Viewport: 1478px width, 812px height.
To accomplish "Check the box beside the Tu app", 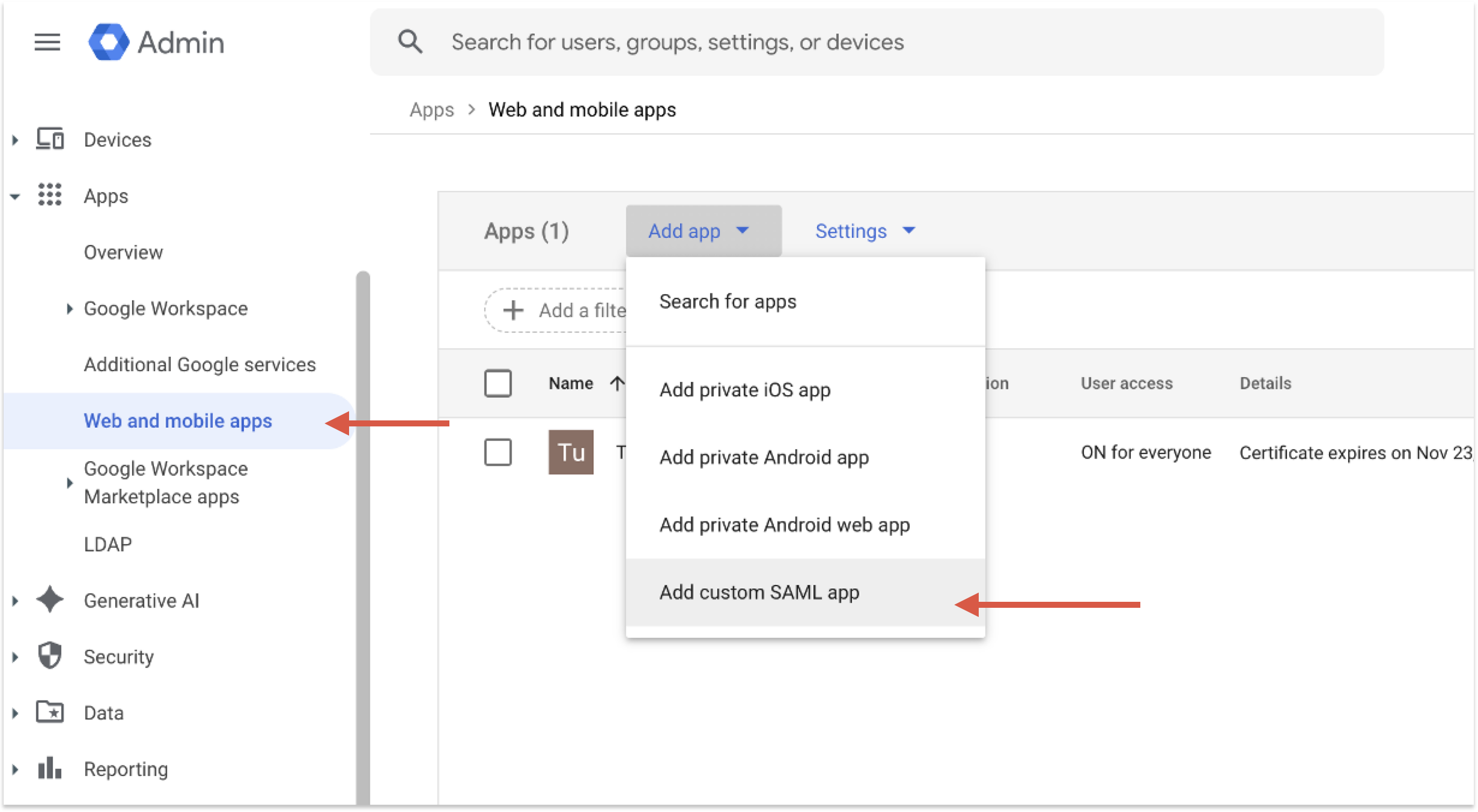I will click(x=497, y=452).
